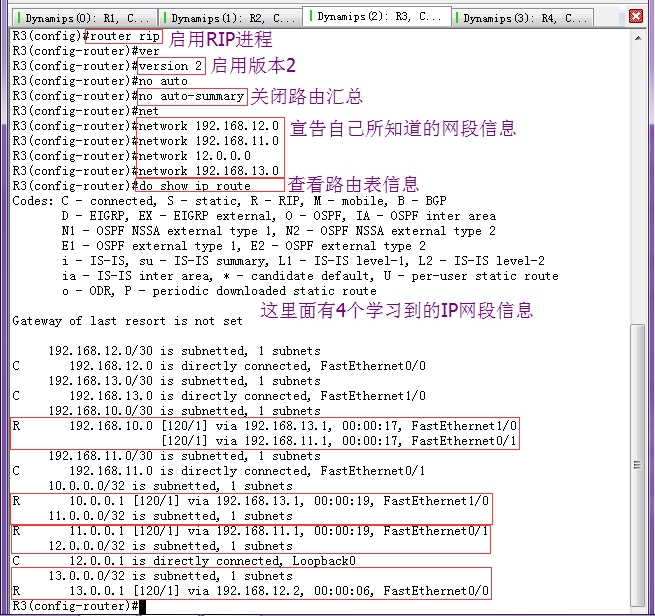
Task: Click the 'router rip' command text
Action: [124, 36]
